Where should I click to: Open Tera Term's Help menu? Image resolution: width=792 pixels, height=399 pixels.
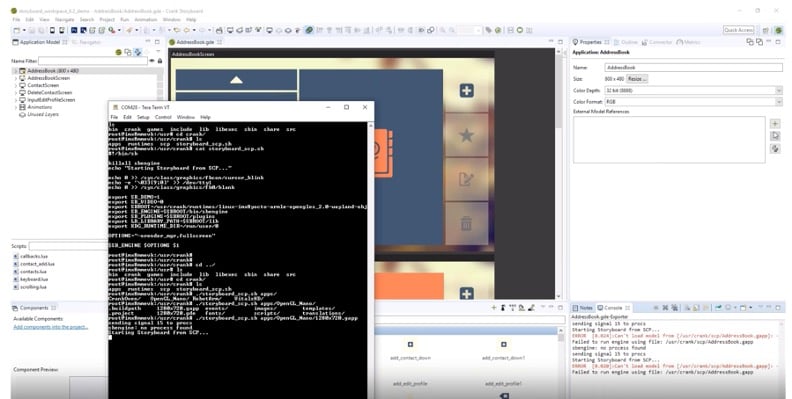point(205,117)
